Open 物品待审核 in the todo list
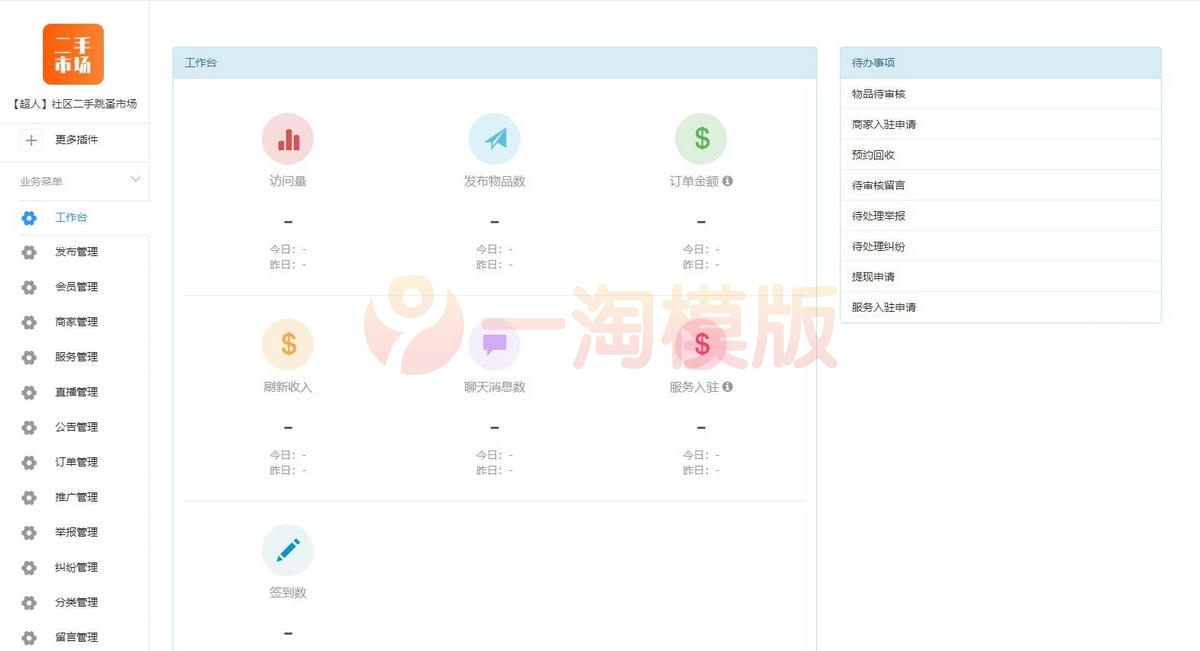The height and width of the screenshot is (651, 1200). point(880,93)
